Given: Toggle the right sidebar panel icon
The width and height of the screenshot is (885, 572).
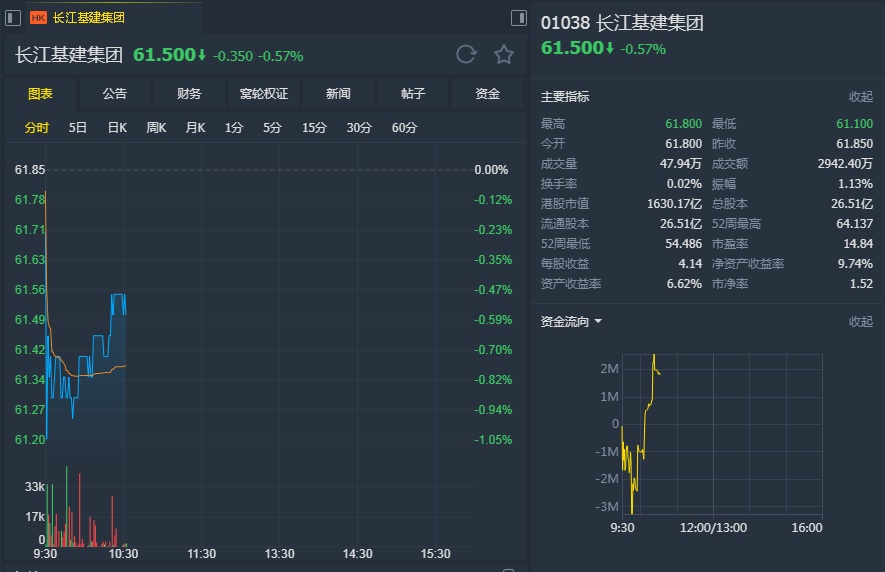Looking at the screenshot, I should pos(518,18).
